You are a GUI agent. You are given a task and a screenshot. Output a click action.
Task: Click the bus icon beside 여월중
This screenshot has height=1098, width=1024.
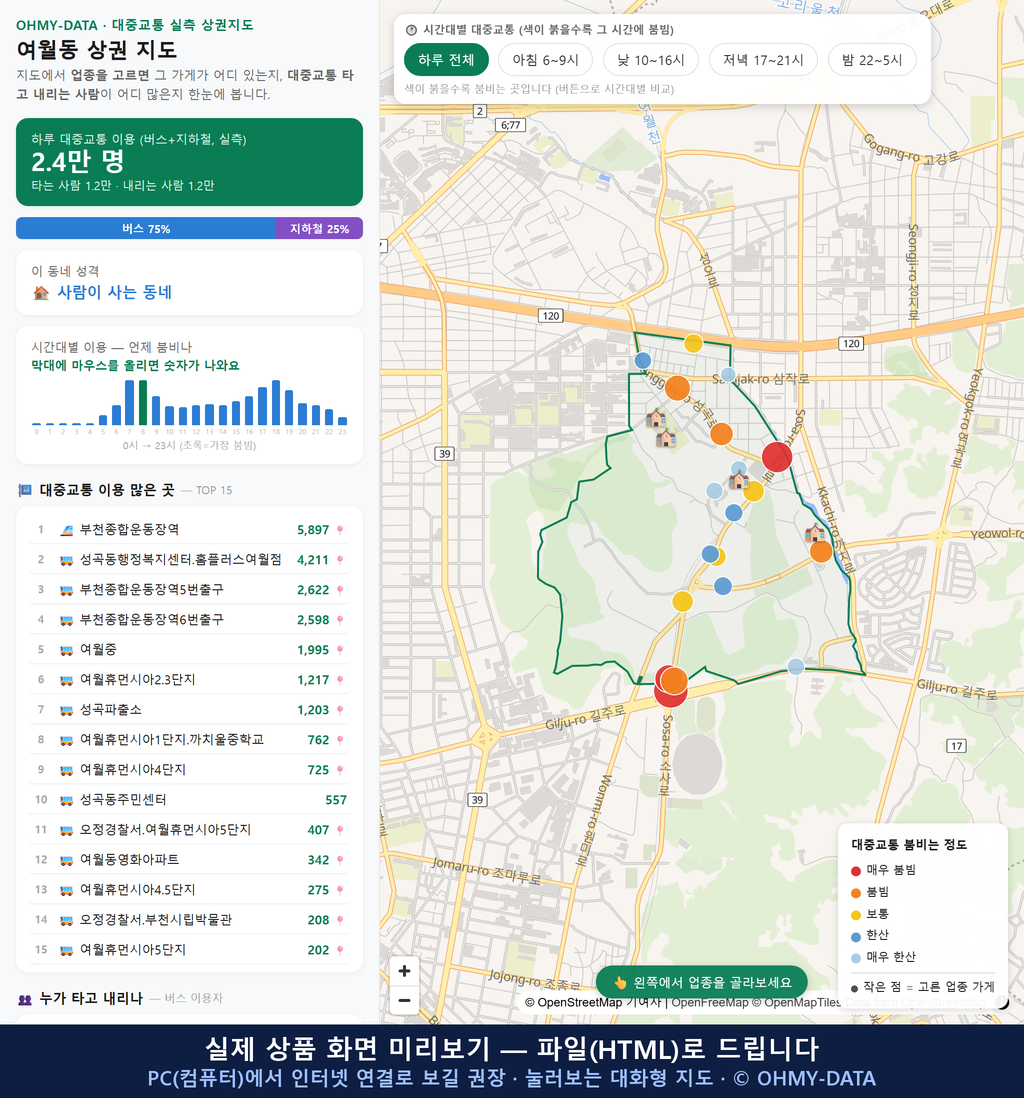coord(67,651)
